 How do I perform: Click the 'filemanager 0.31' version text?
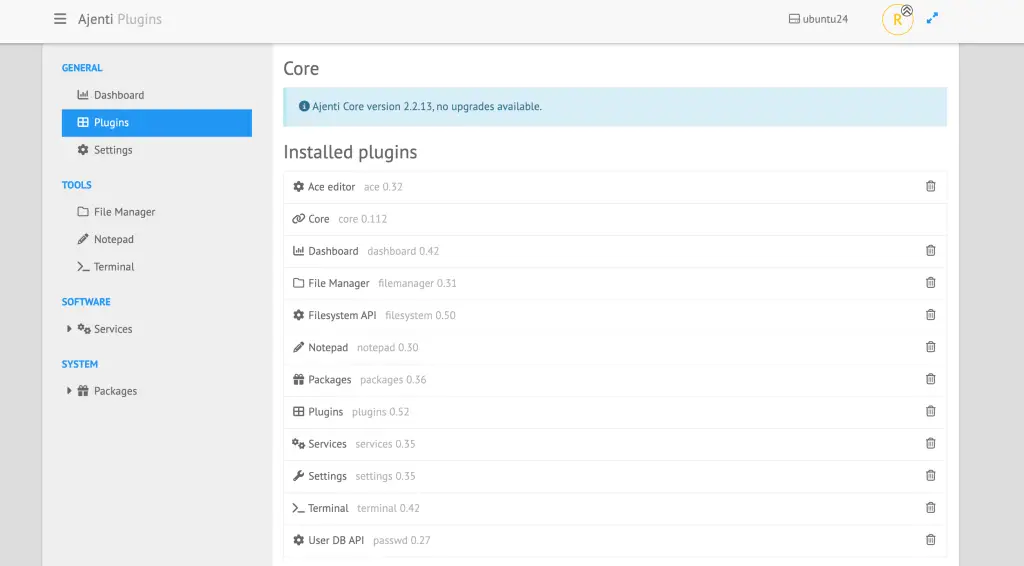pyautogui.click(x=417, y=283)
